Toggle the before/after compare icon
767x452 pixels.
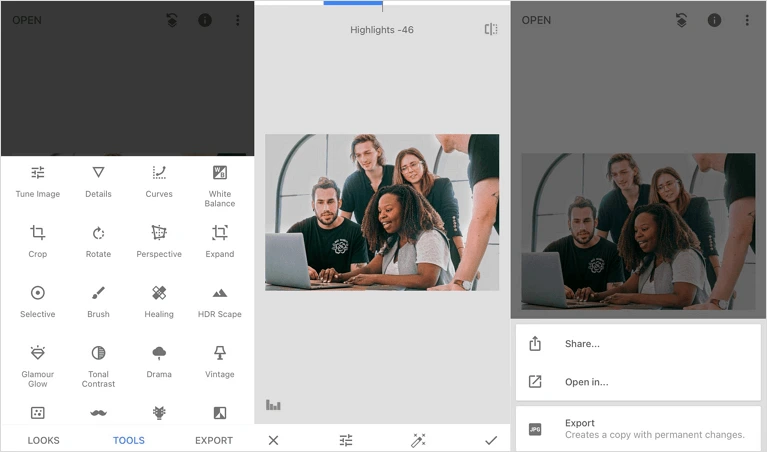491,29
